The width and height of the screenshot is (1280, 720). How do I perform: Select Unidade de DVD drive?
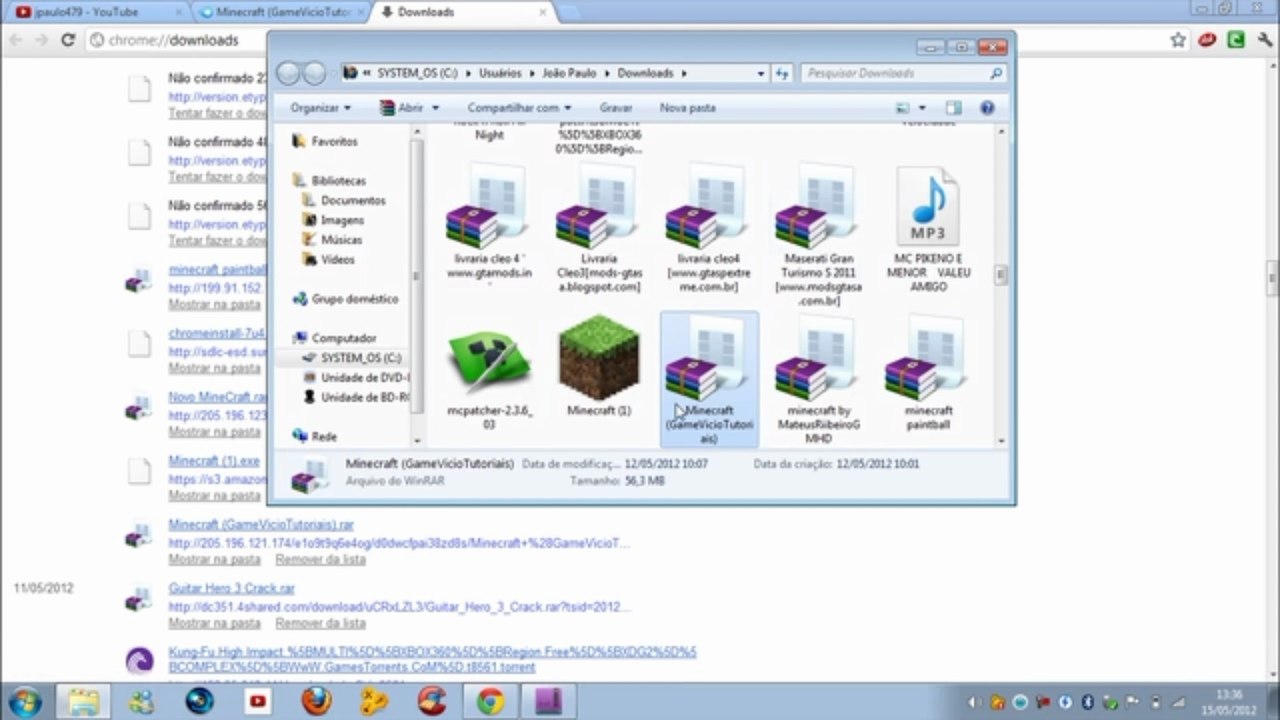pos(356,377)
